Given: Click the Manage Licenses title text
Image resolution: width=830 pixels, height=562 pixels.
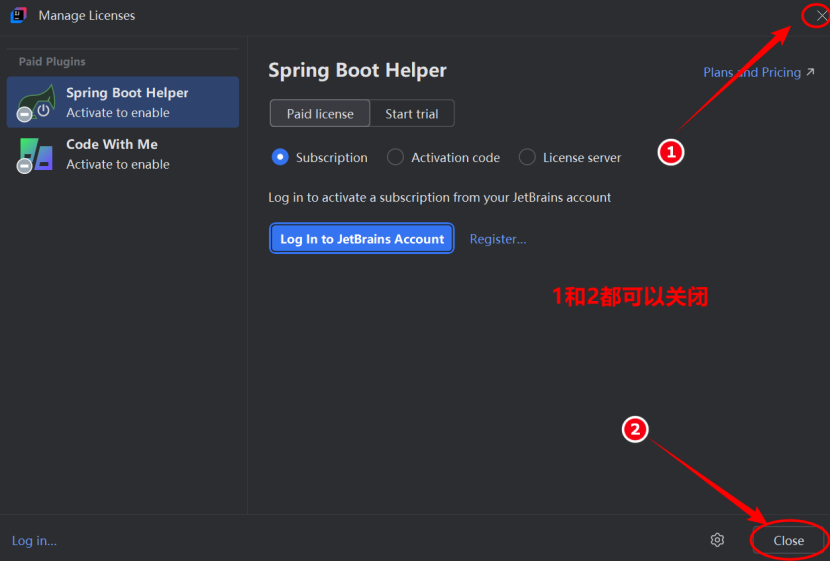Looking at the screenshot, I should [87, 16].
